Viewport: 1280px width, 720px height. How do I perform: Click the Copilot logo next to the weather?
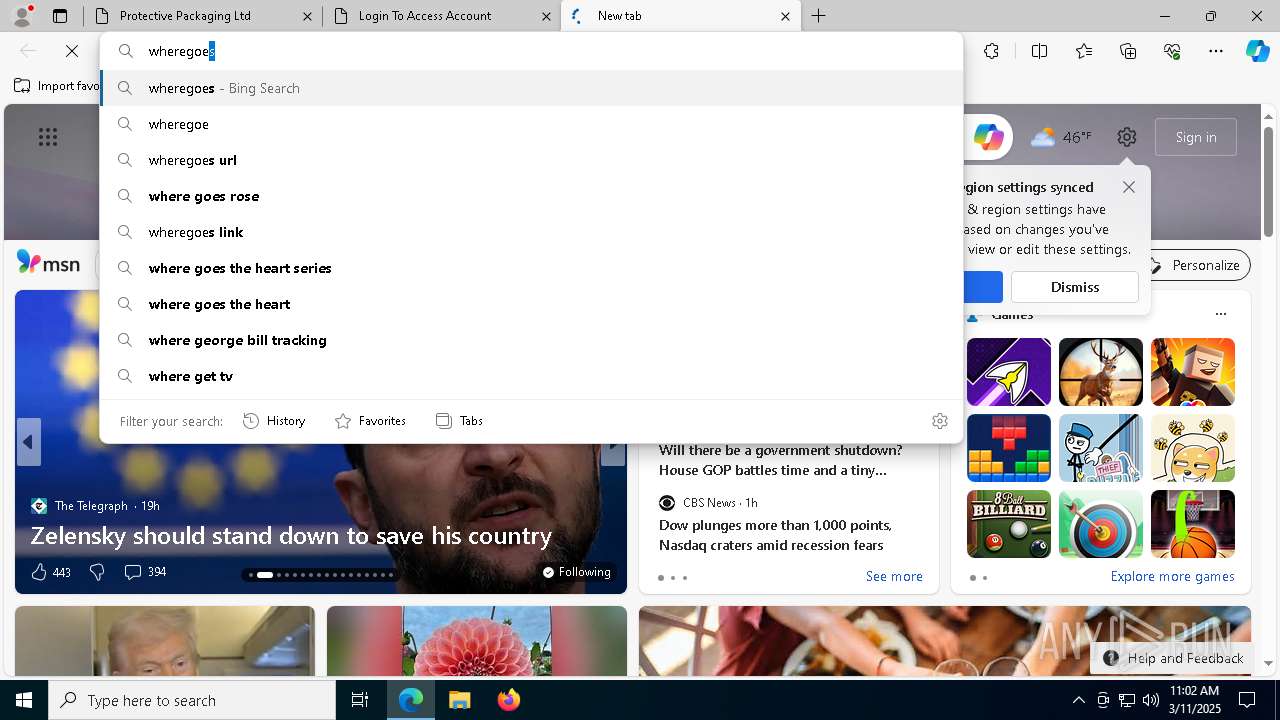[988, 137]
